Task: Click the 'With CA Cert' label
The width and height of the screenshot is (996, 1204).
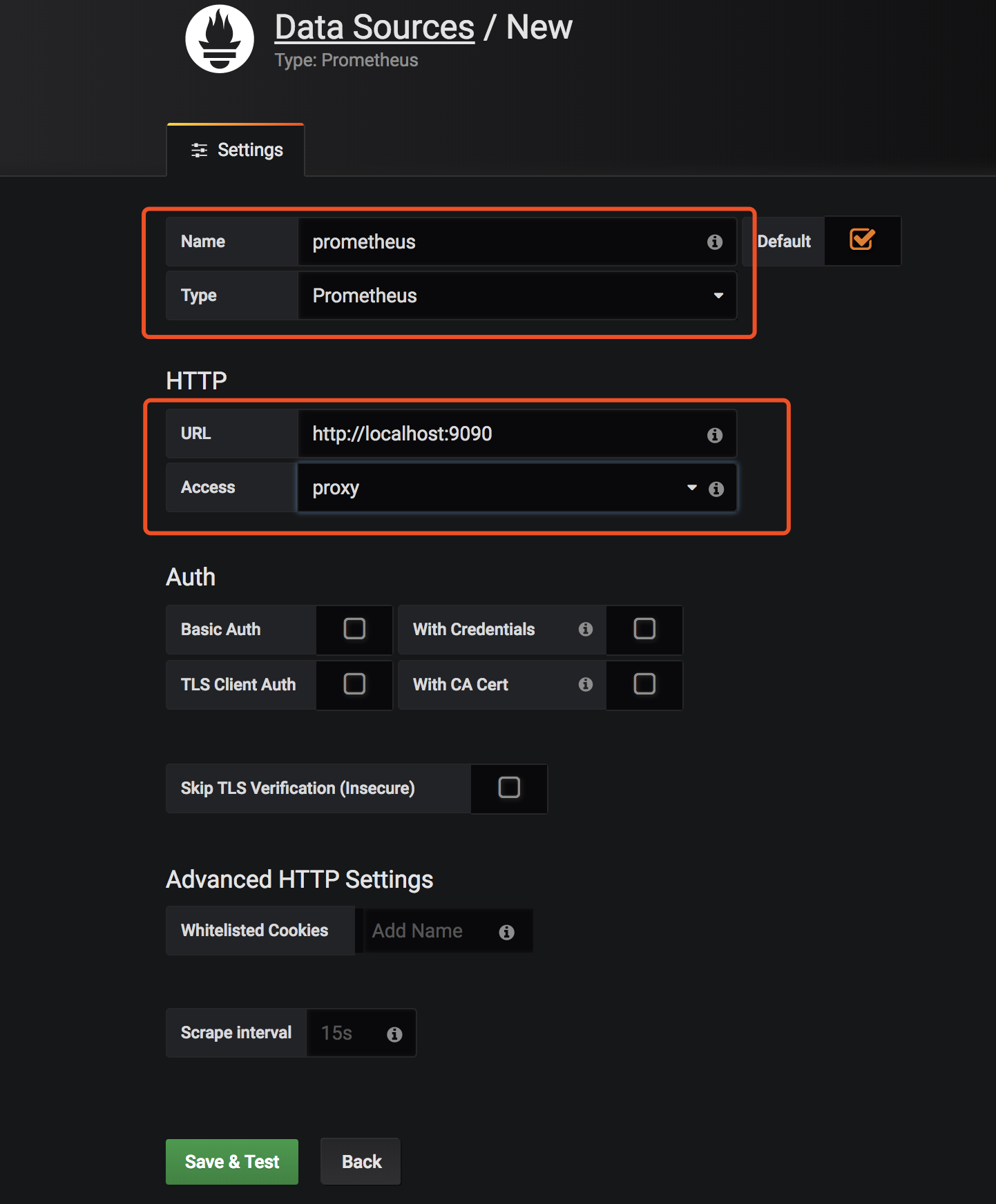Action: point(460,685)
